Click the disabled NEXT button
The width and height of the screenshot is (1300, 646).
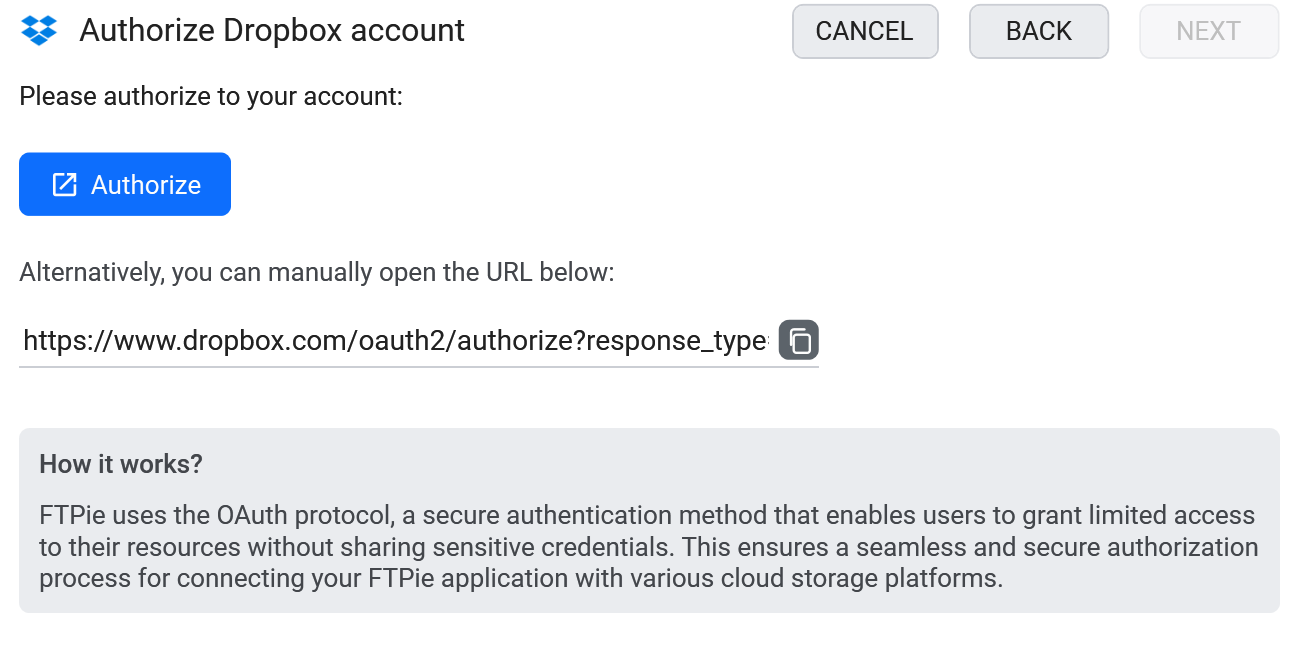tap(1209, 31)
